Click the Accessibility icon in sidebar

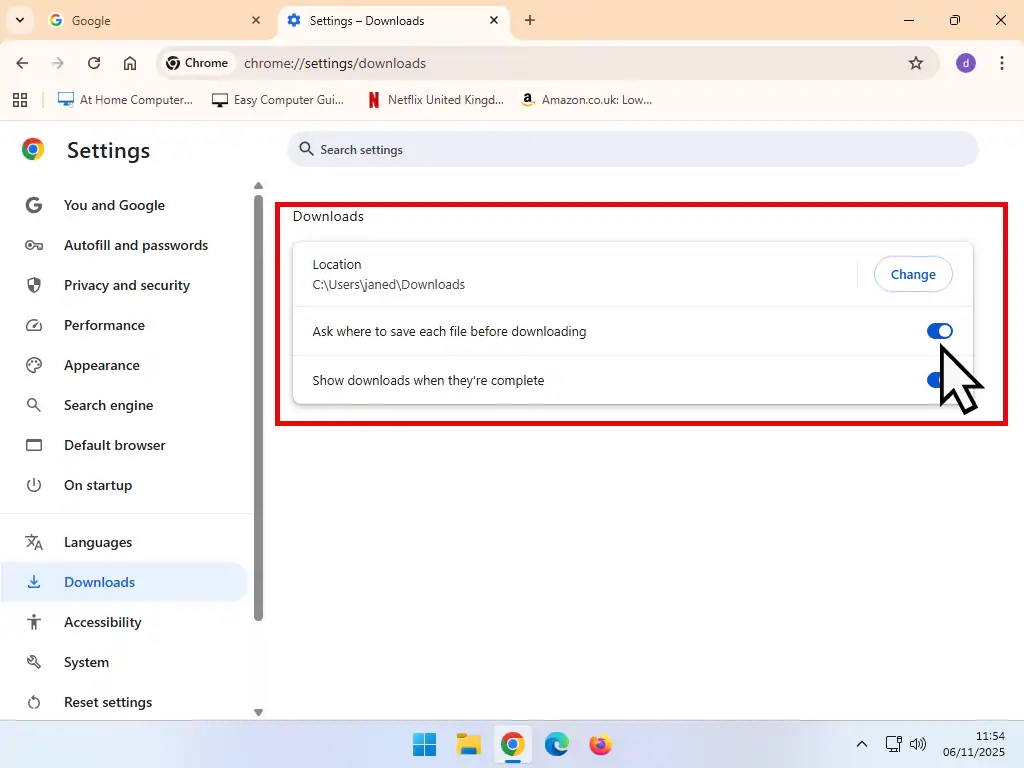[33, 622]
